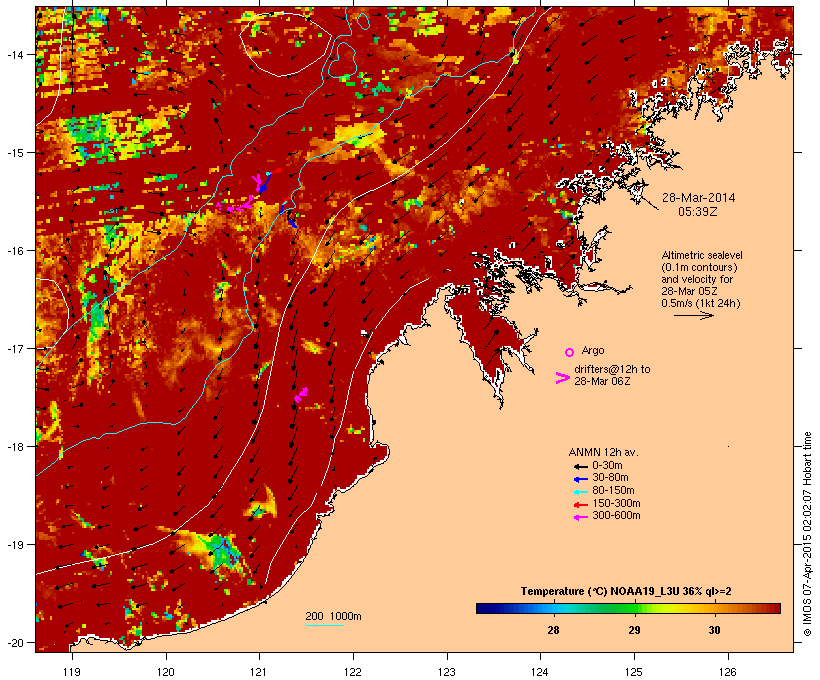Click the 0-30m depth label

pyautogui.click(x=607, y=466)
